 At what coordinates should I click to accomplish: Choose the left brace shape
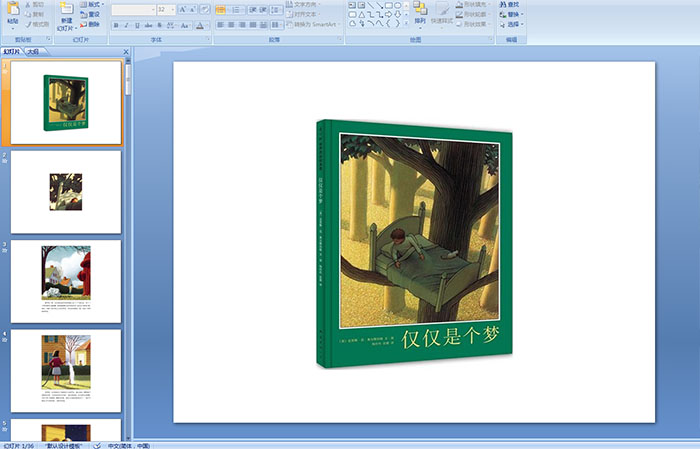tap(388, 23)
